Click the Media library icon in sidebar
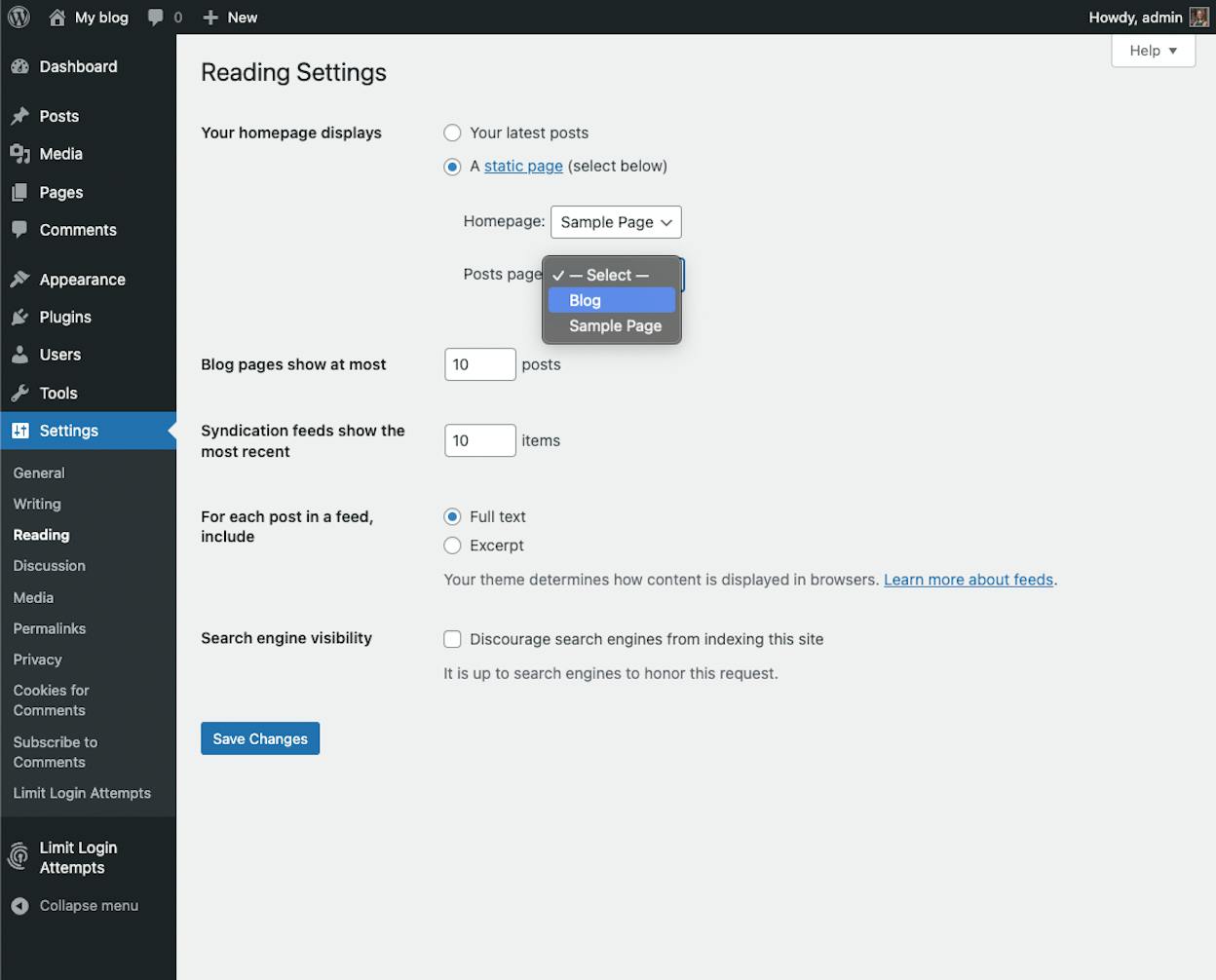1216x980 pixels. (x=19, y=154)
